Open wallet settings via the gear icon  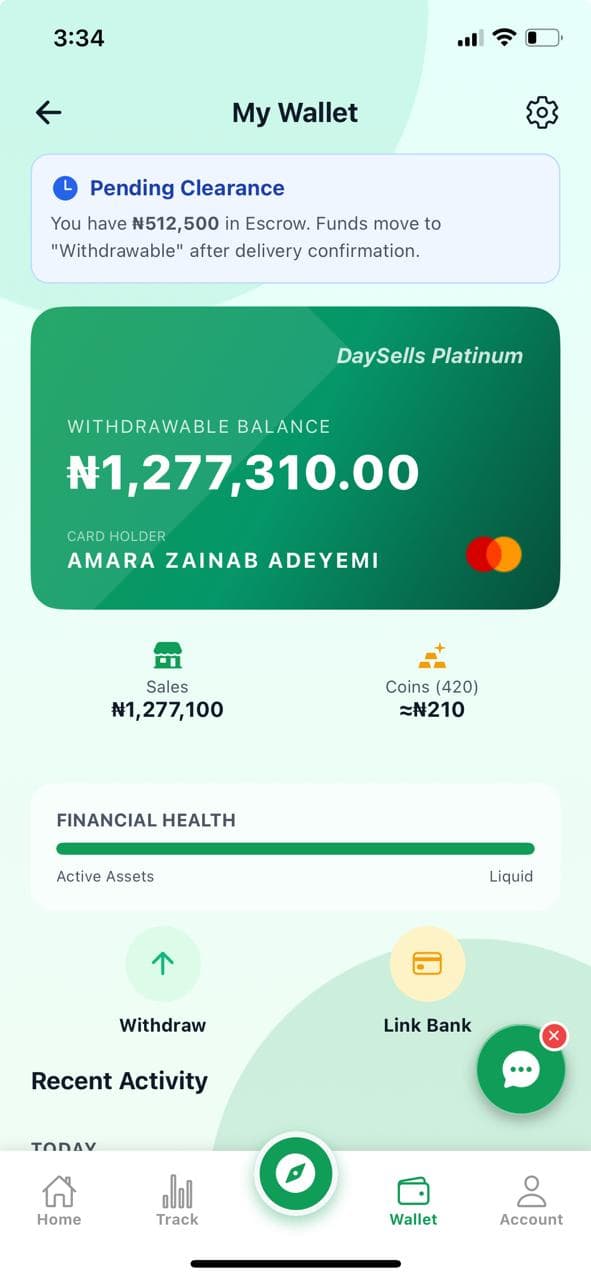pos(542,113)
